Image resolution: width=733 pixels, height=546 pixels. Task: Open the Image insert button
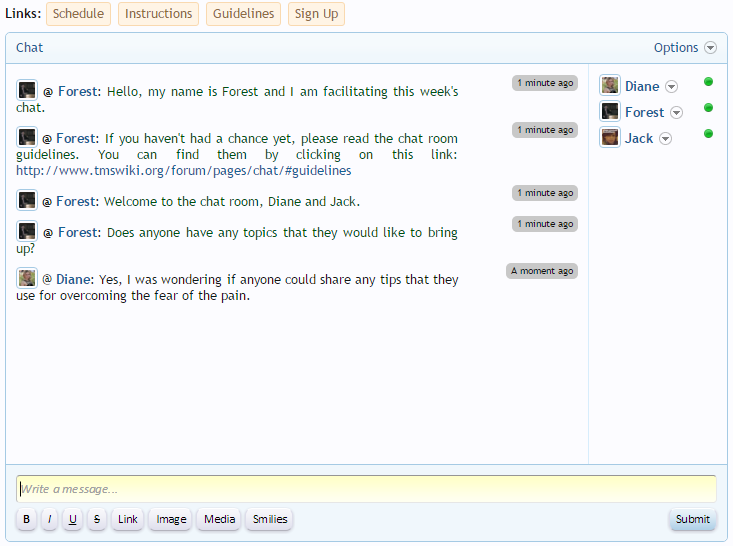(171, 519)
